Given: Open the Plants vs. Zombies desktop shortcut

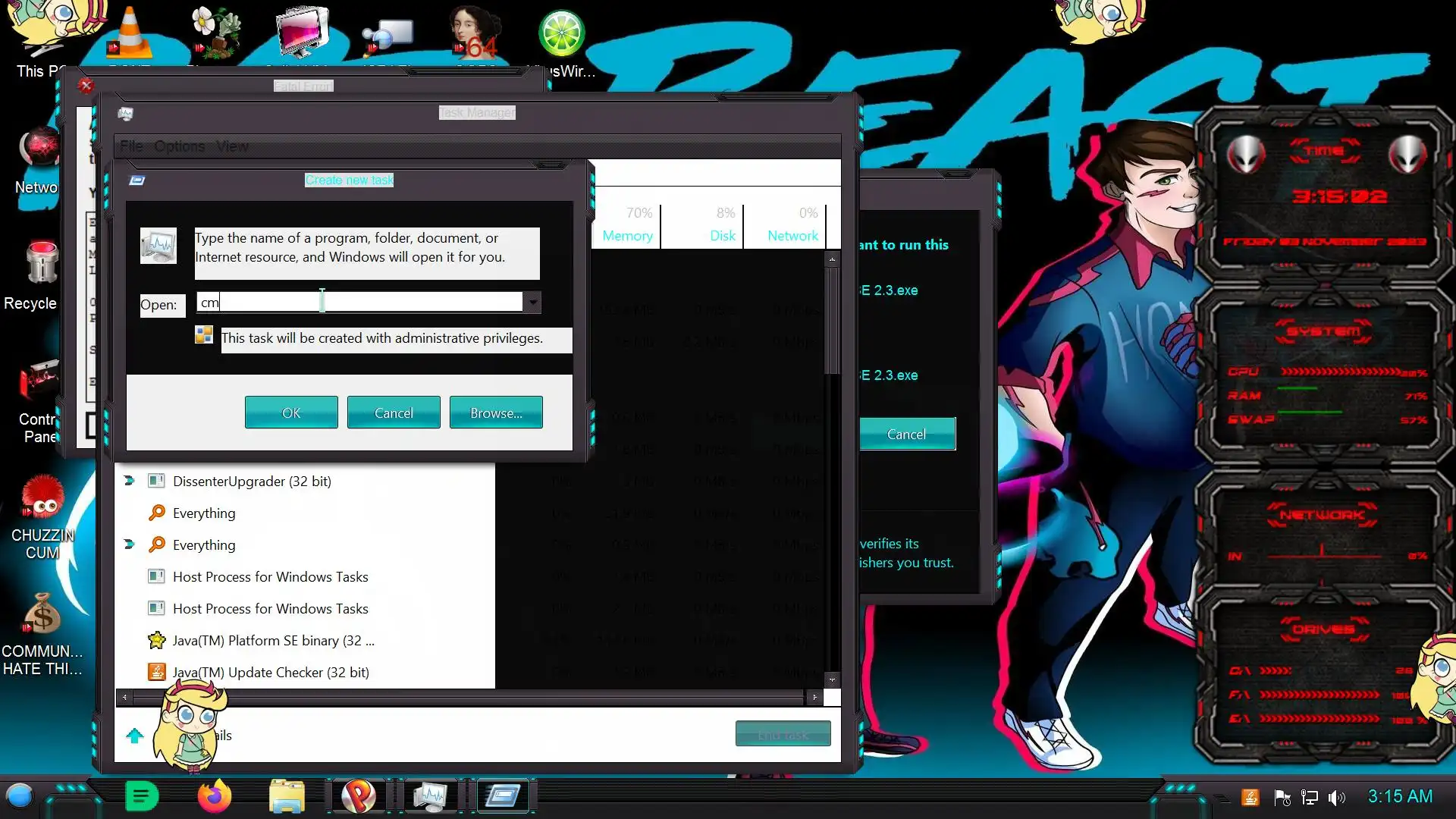Looking at the screenshot, I should pos(216,32).
